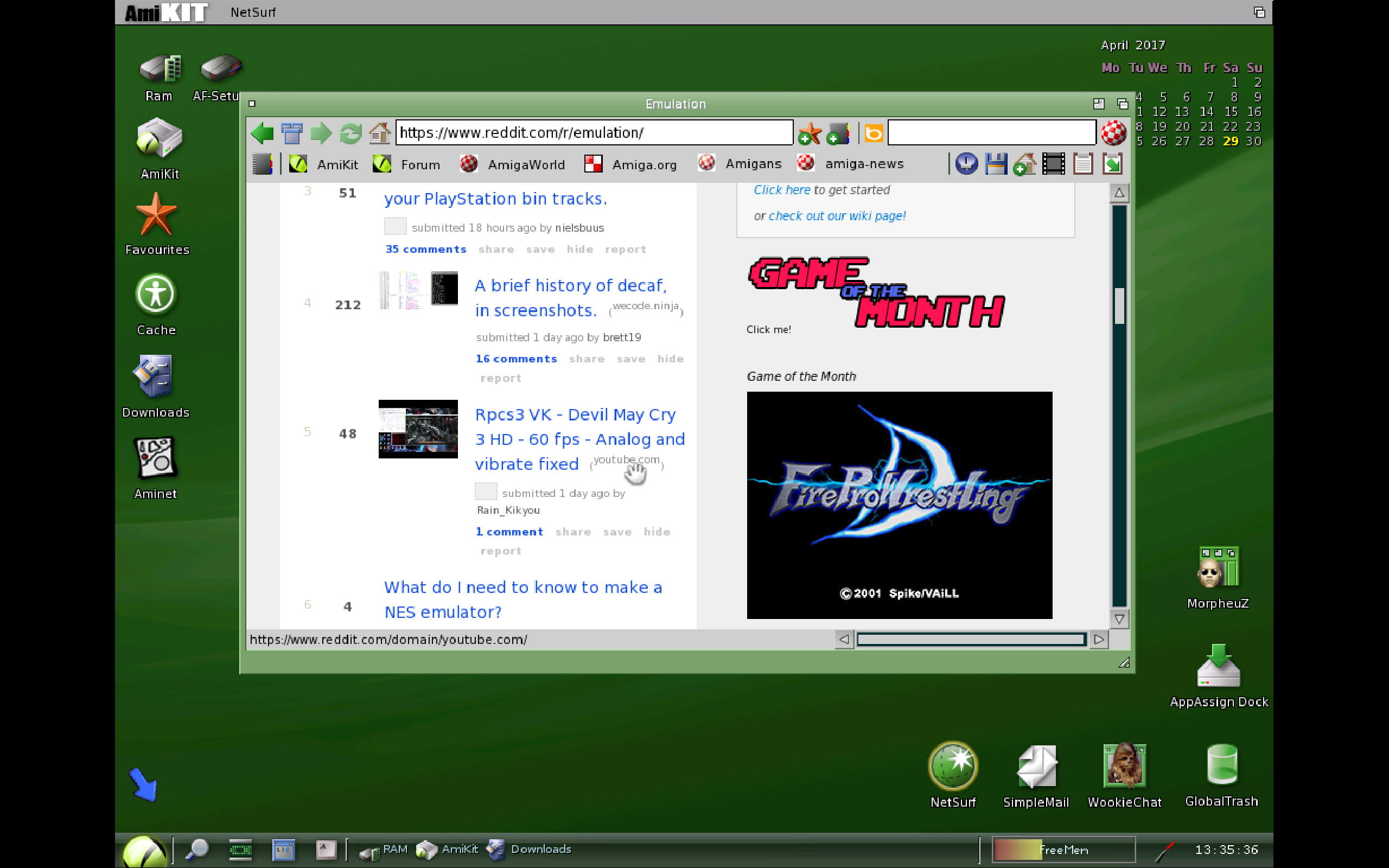Open user Rain_Kikyou's profile link

(x=508, y=510)
